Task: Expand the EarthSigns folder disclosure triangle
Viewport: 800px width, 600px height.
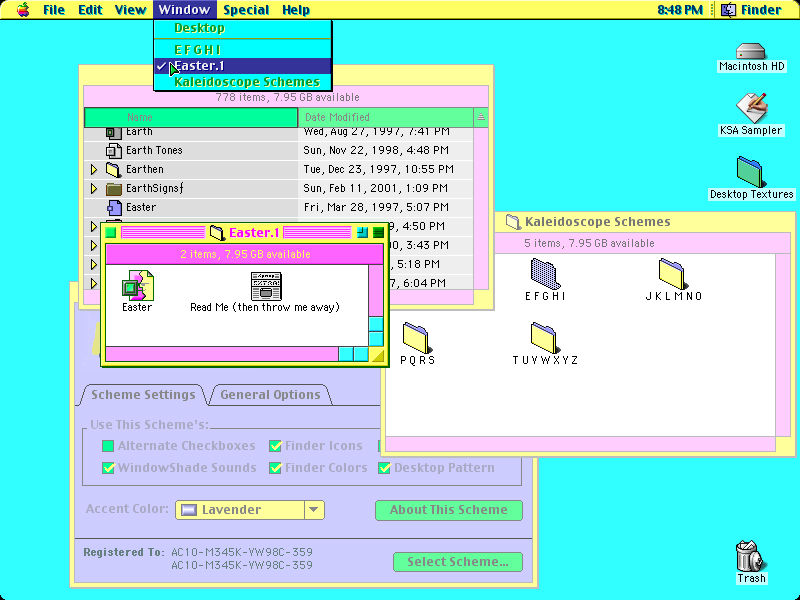Action: coord(94,189)
